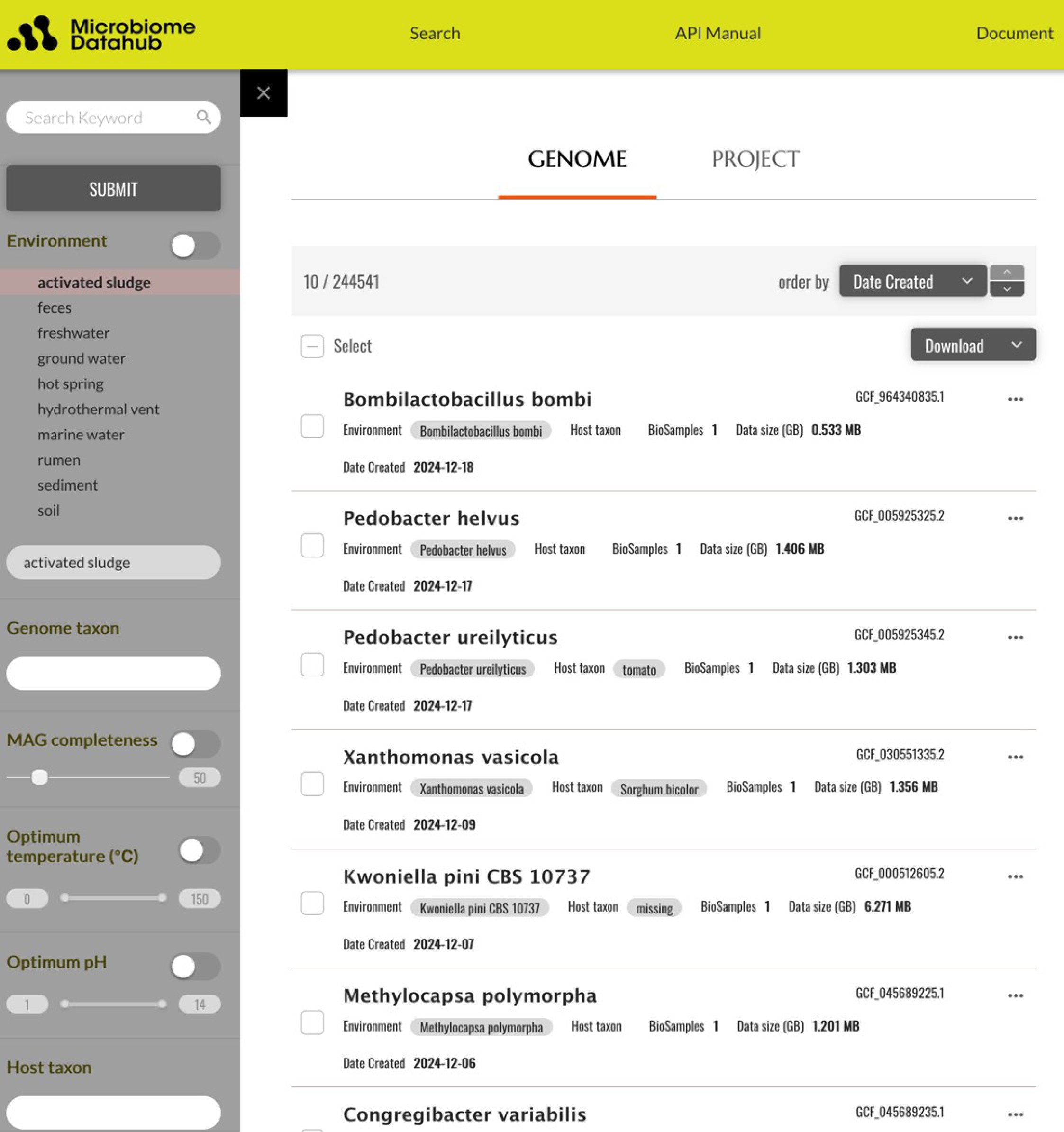Close the filter sidebar with the X

pos(264,93)
